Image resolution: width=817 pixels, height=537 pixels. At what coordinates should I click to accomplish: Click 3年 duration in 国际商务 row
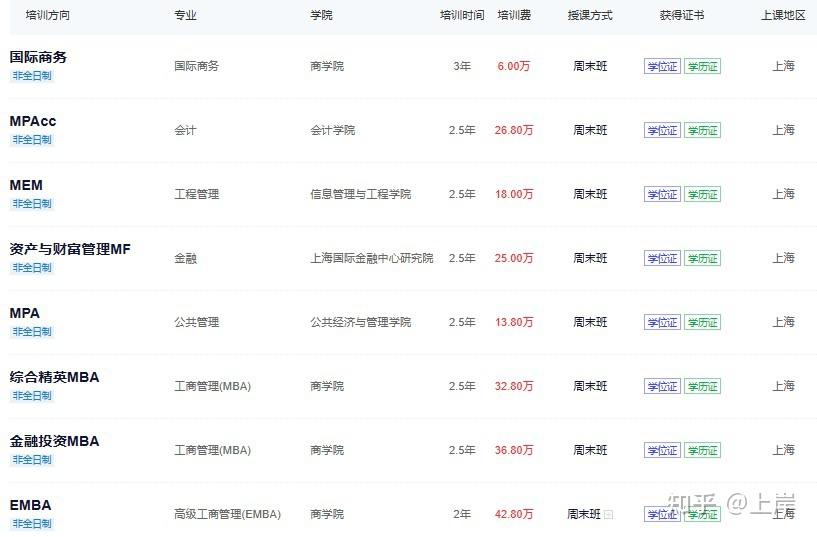click(462, 66)
